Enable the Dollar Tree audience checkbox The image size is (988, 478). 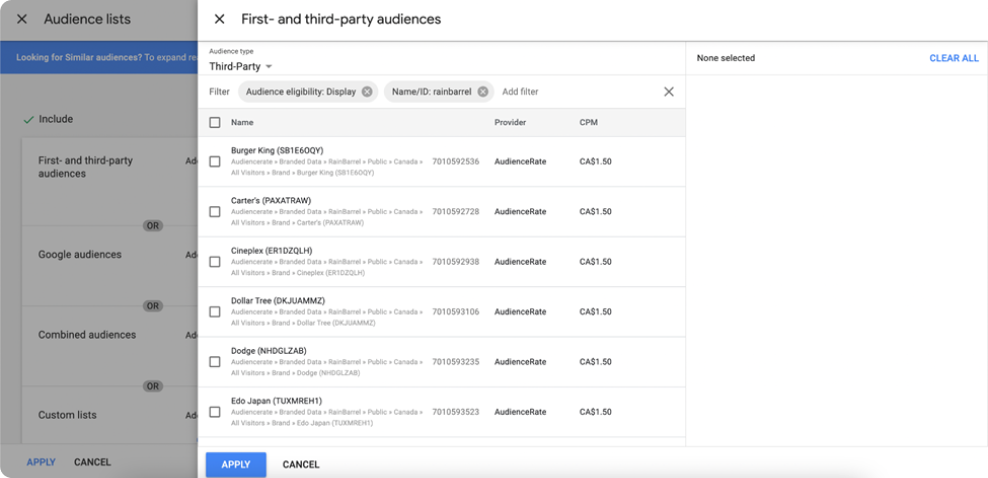215,312
